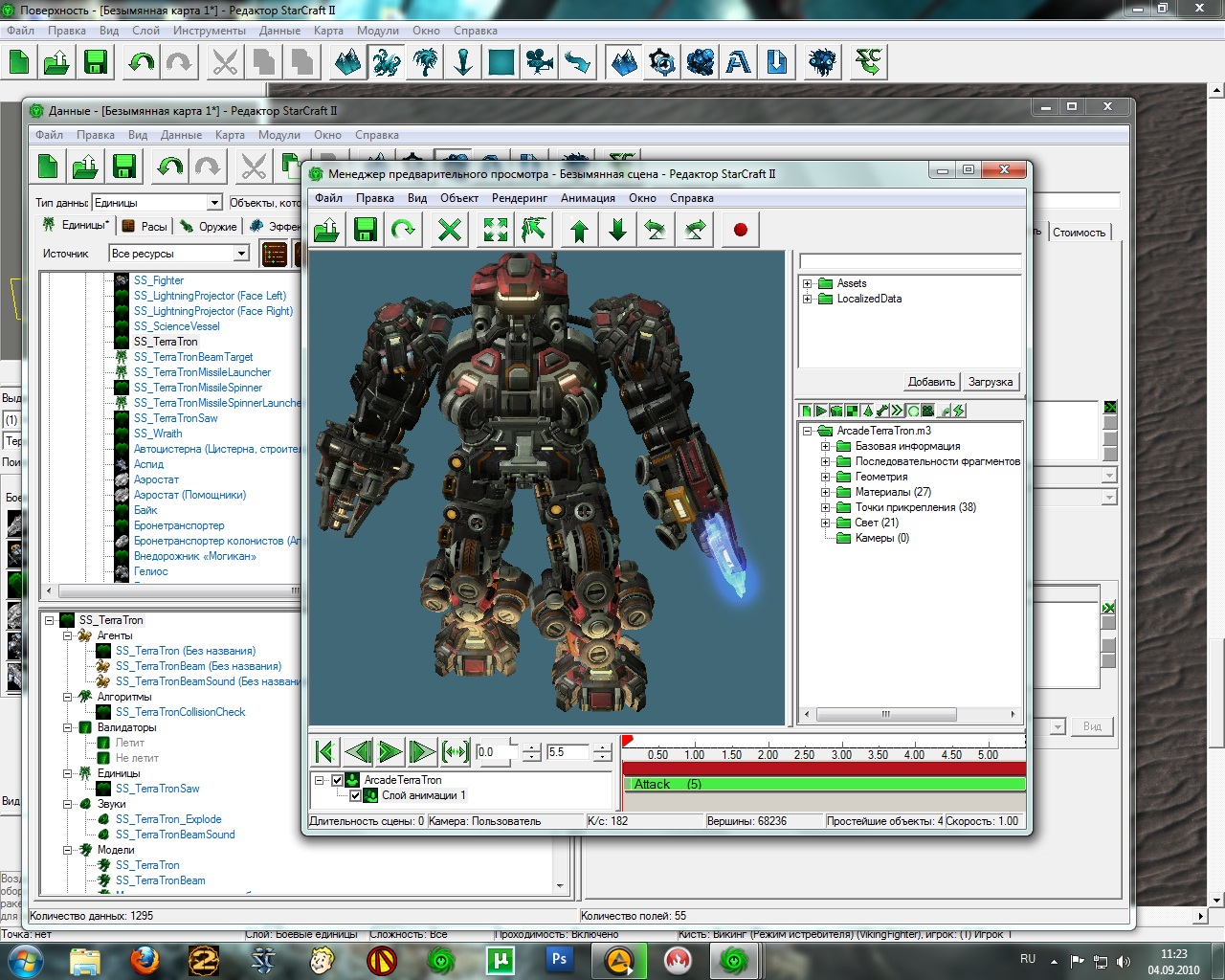1225x980 pixels.
Task: Click the red record button in Preview Manager
Action: coord(740,230)
